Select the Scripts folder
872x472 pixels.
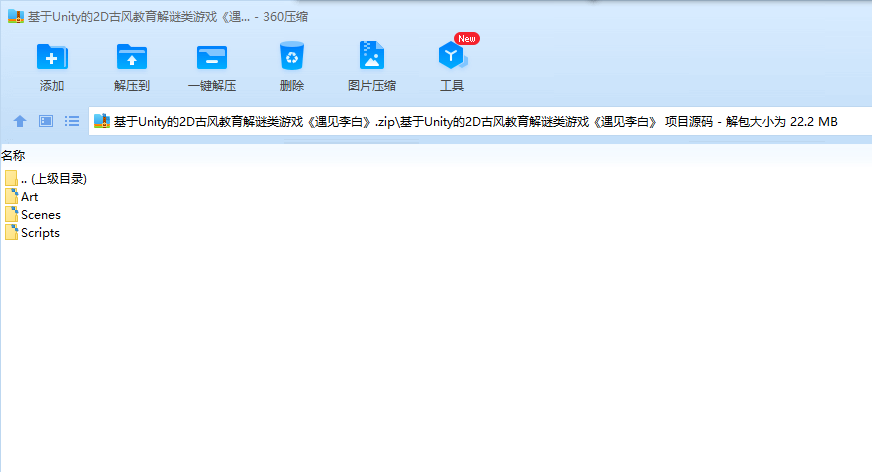[x=32, y=233]
